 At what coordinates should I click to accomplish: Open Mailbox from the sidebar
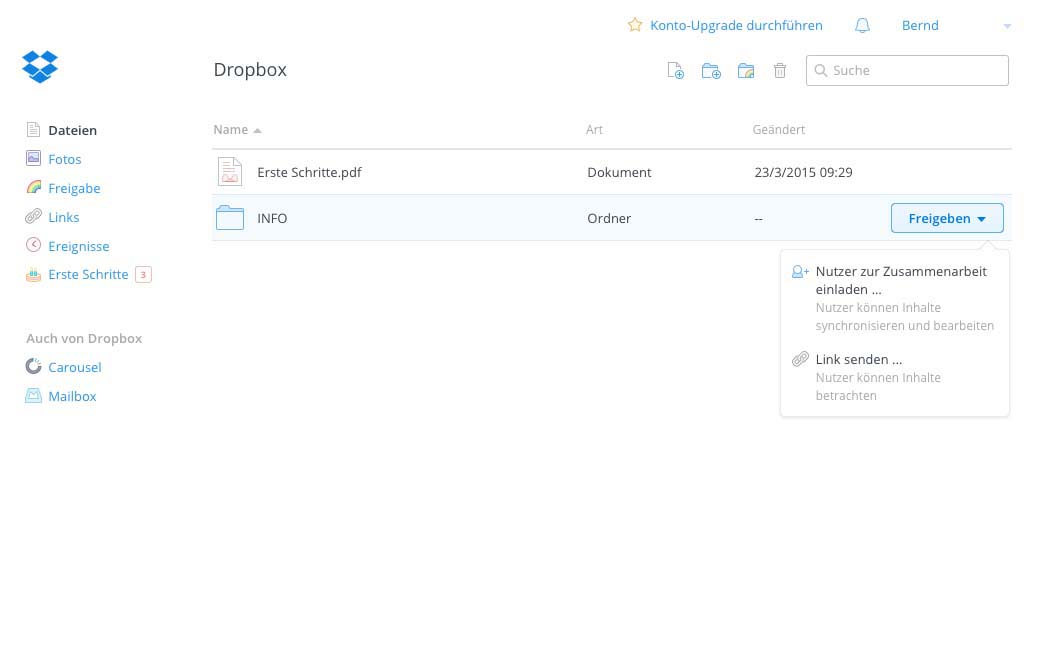point(72,396)
